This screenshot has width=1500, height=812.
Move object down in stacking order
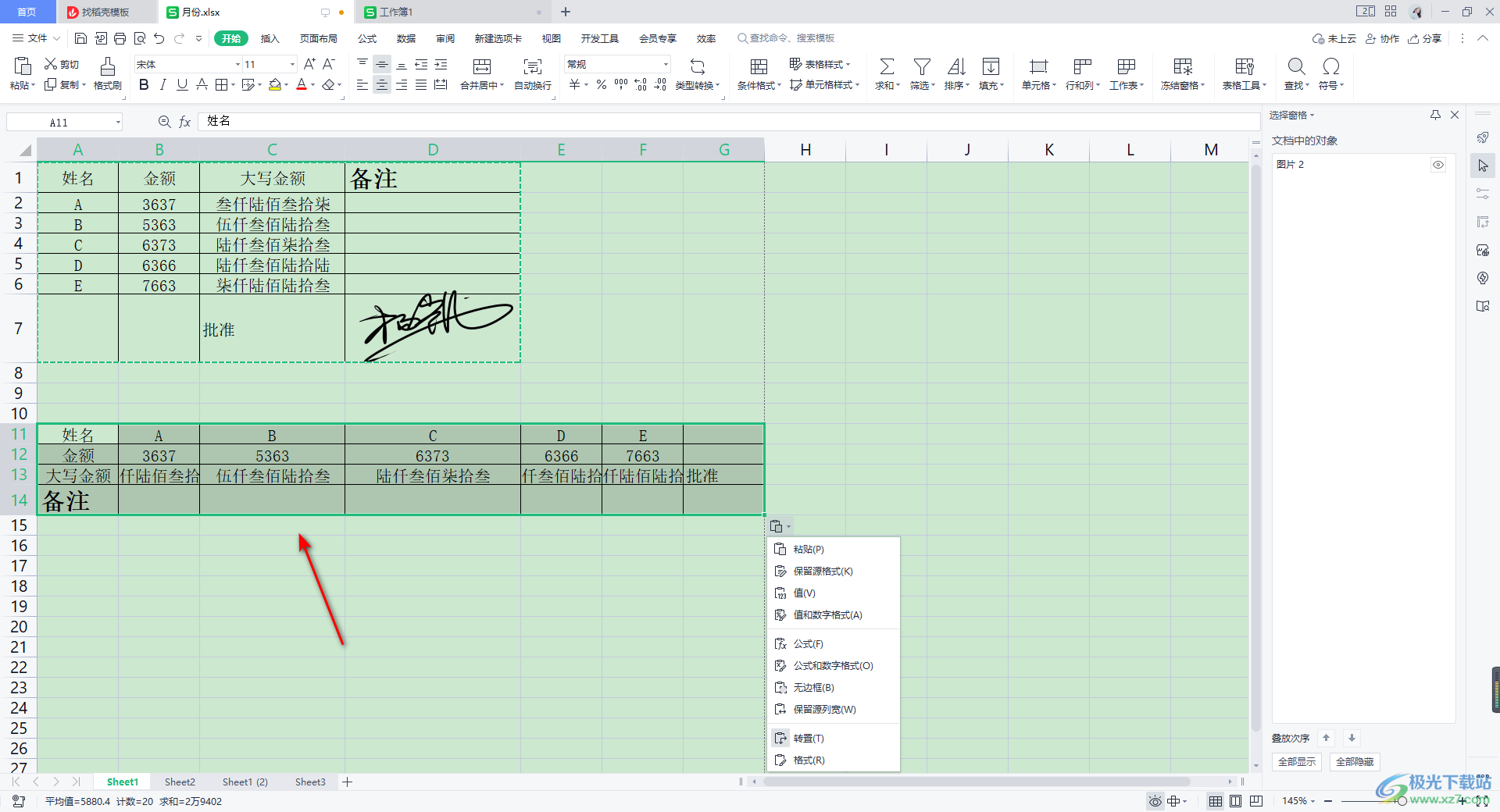click(x=1352, y=737)
